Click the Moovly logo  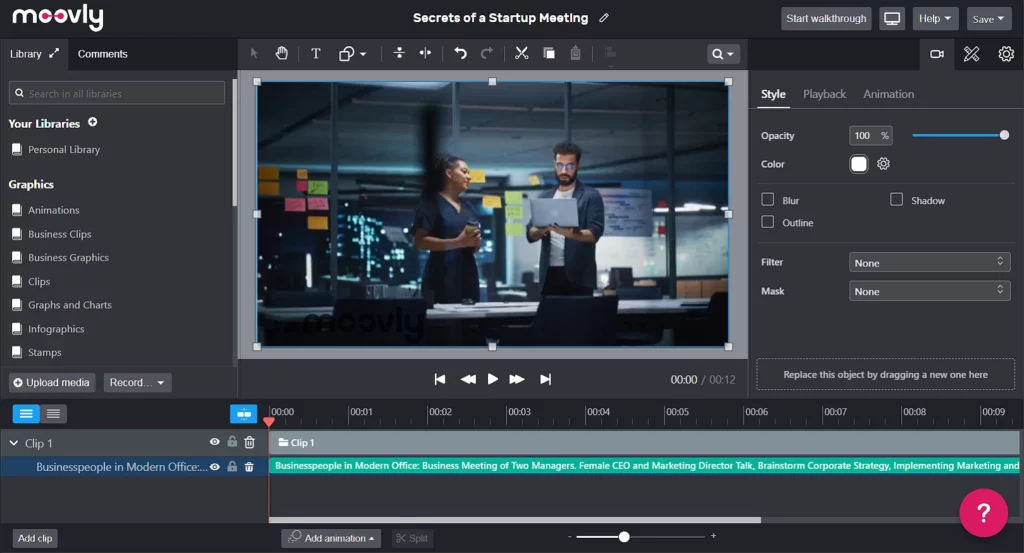pyautogui.click(x=58, y=17)
